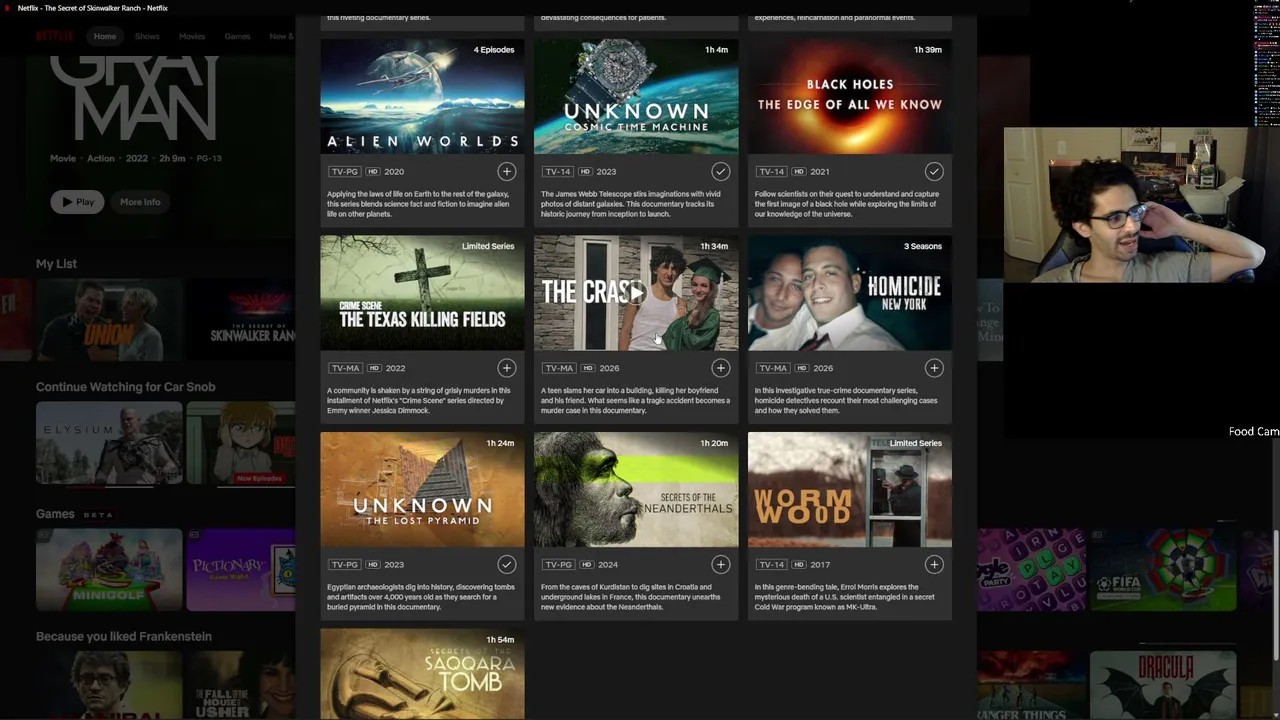1280x720 pixels.
Task: Resume Elysium in Continue Watching
Action: click(109, 444)
